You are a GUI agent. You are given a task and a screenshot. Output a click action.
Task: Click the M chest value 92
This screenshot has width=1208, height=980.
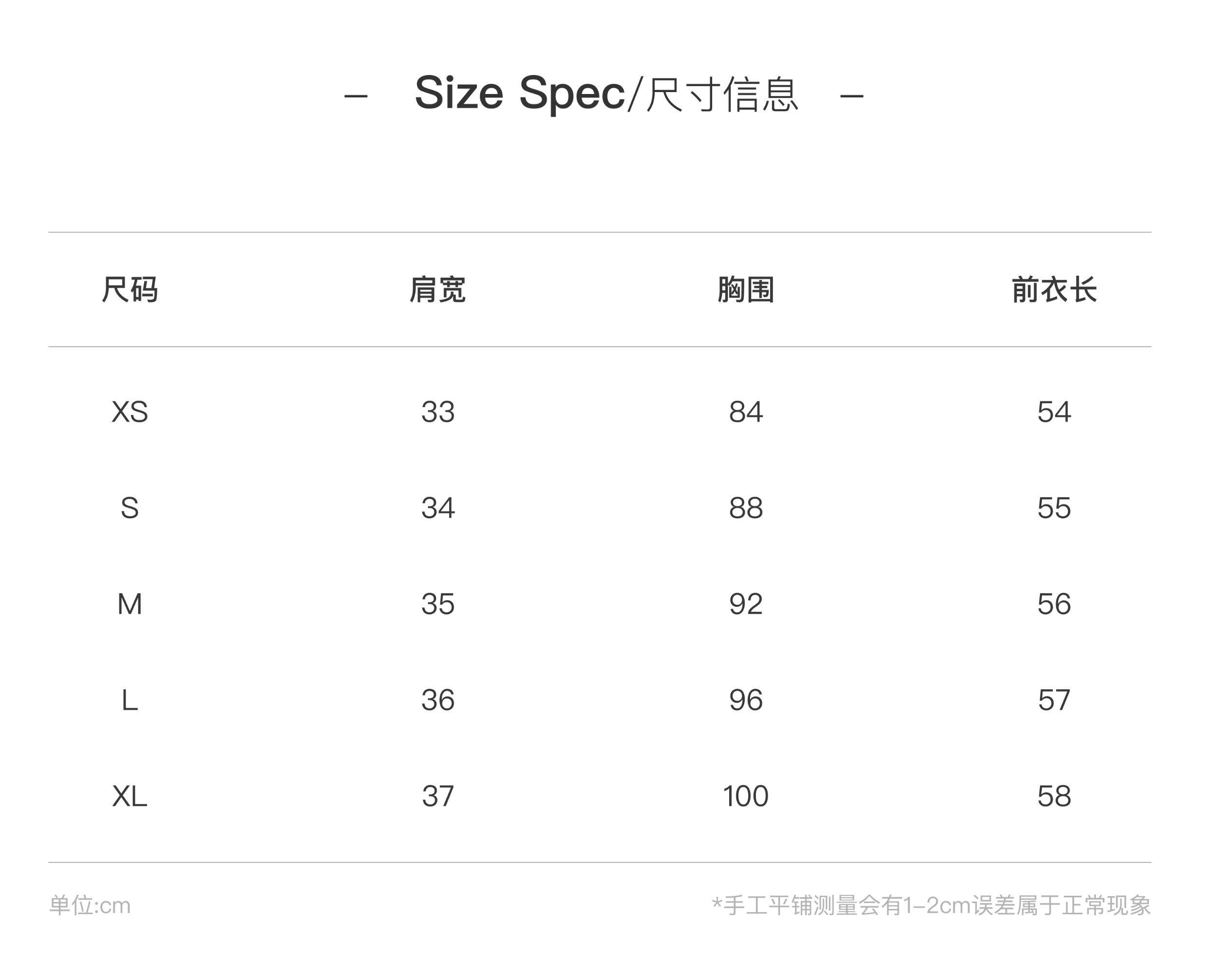point(746,604)
